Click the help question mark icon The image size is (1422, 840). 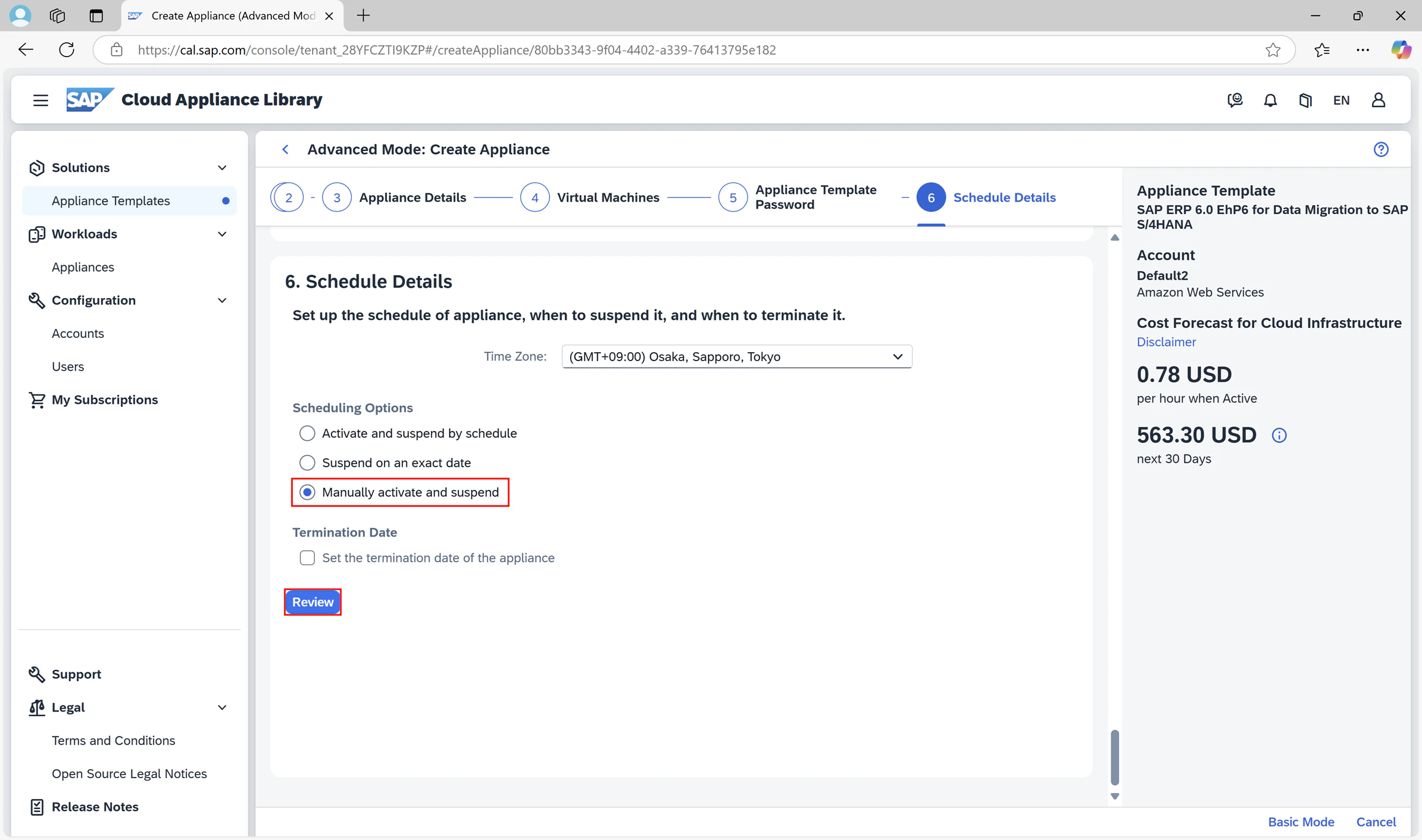pos(1381,149)
